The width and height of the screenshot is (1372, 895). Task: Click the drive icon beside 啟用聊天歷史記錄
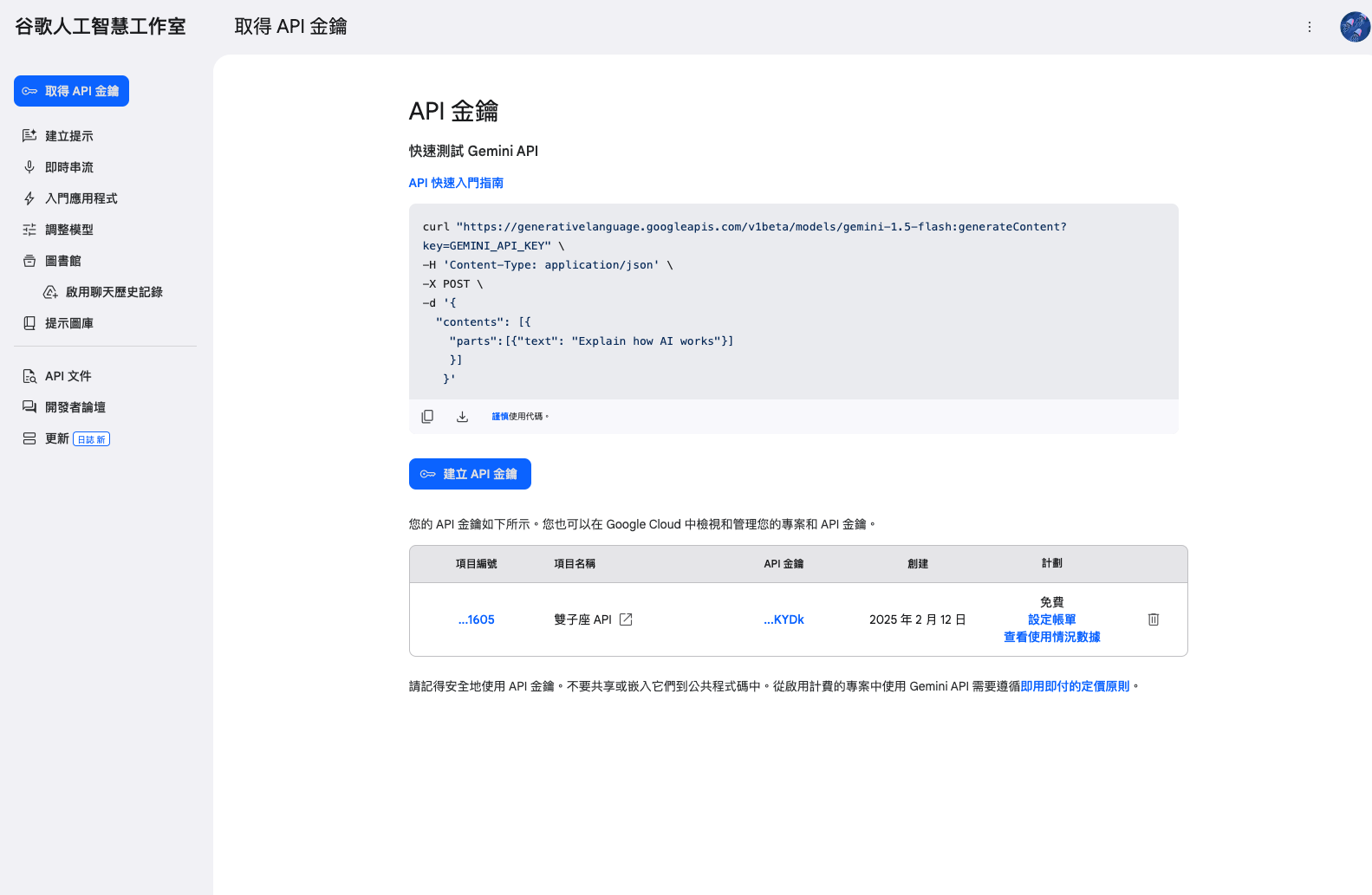click(x=50, y=292)
